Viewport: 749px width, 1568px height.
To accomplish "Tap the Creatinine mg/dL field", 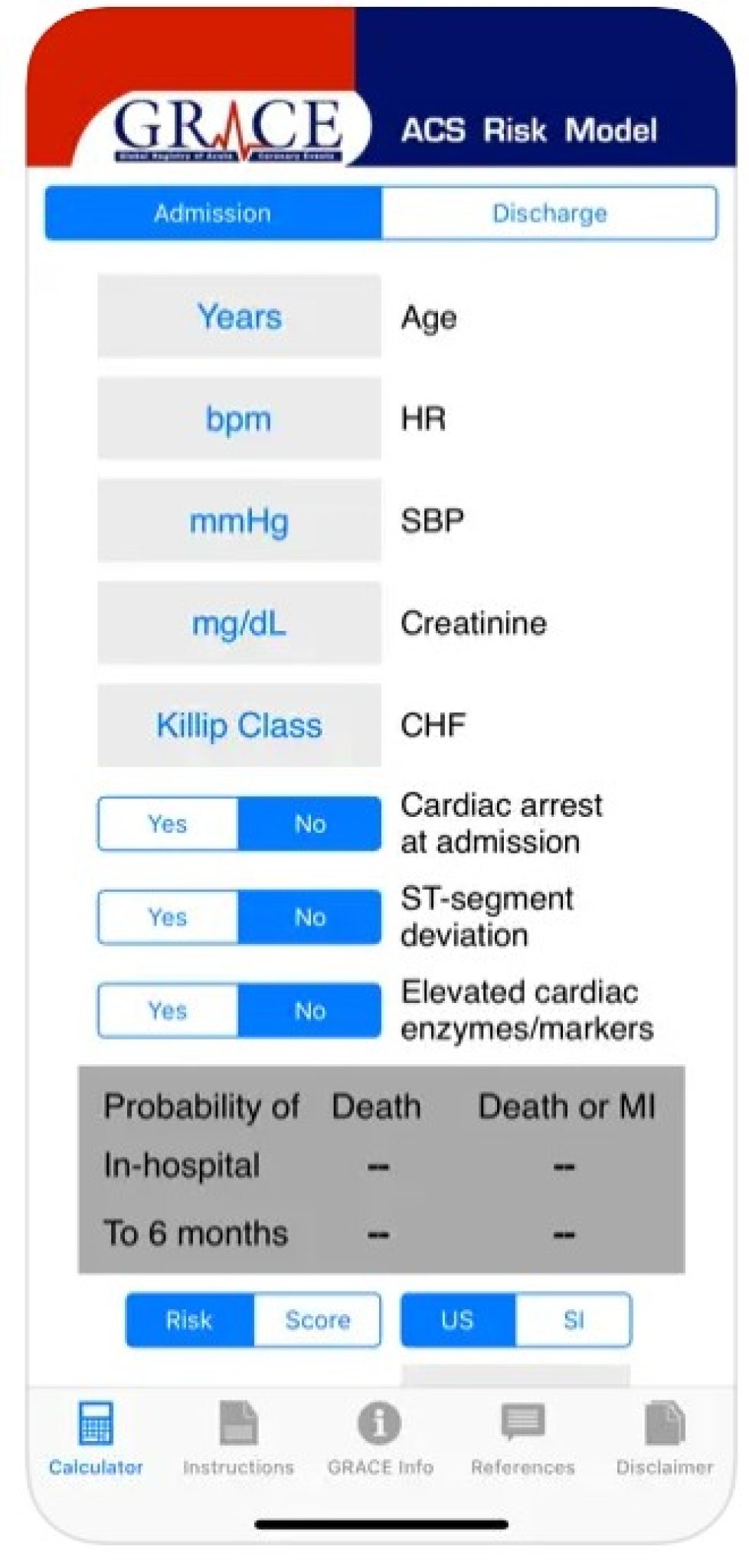I will click(238, 623).
